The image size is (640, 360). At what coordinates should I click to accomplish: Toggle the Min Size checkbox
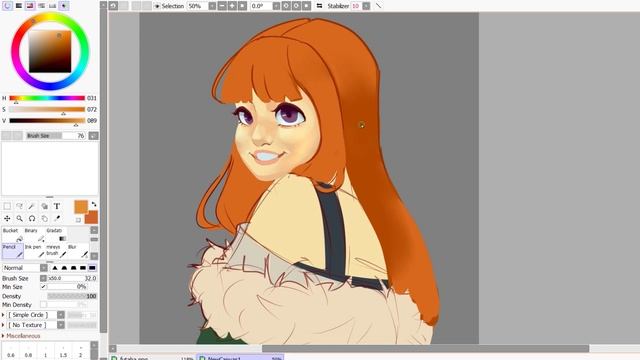(43, 287)
